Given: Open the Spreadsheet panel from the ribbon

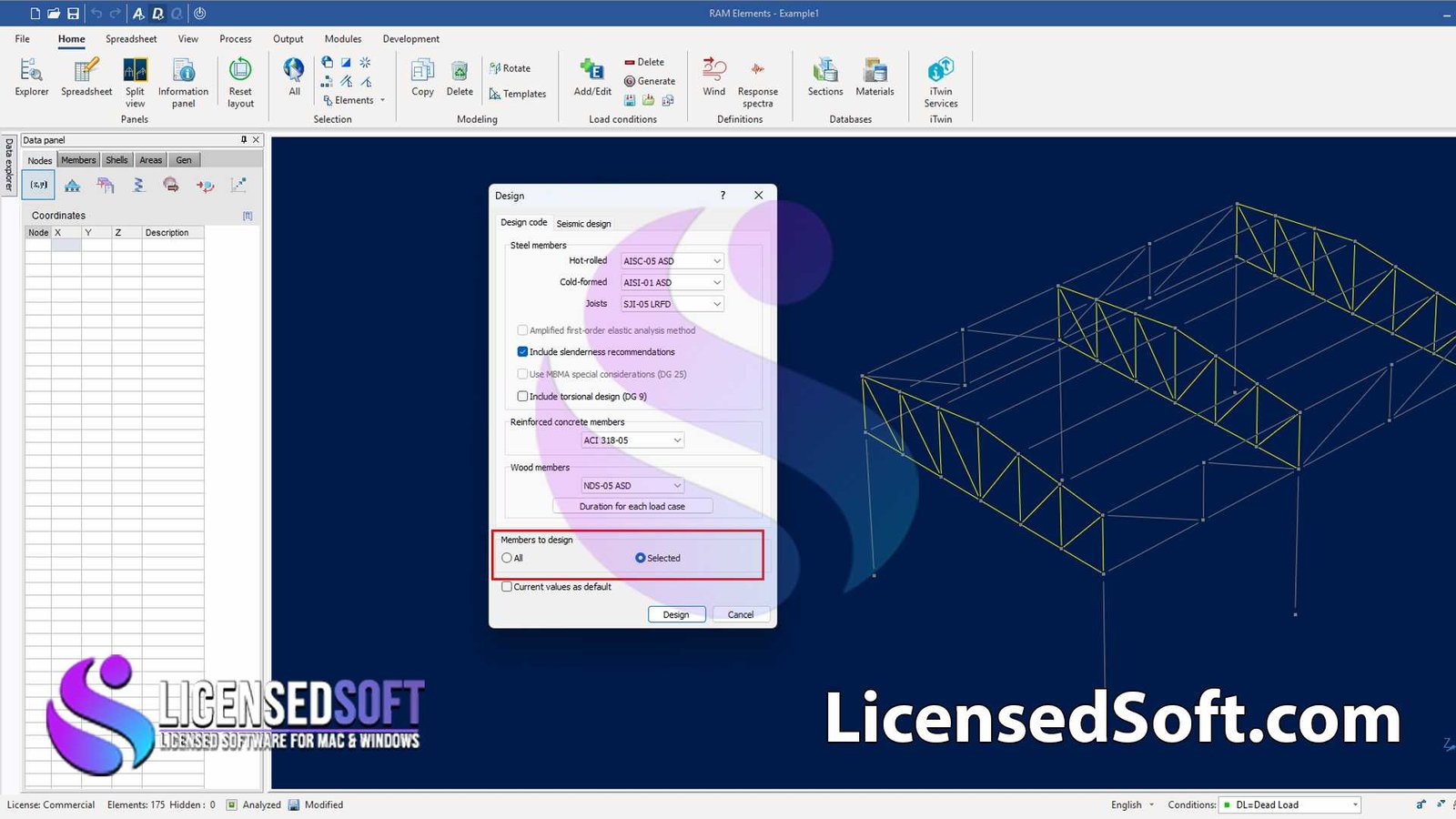Looking at the screenshot, I should click(86, 77).
